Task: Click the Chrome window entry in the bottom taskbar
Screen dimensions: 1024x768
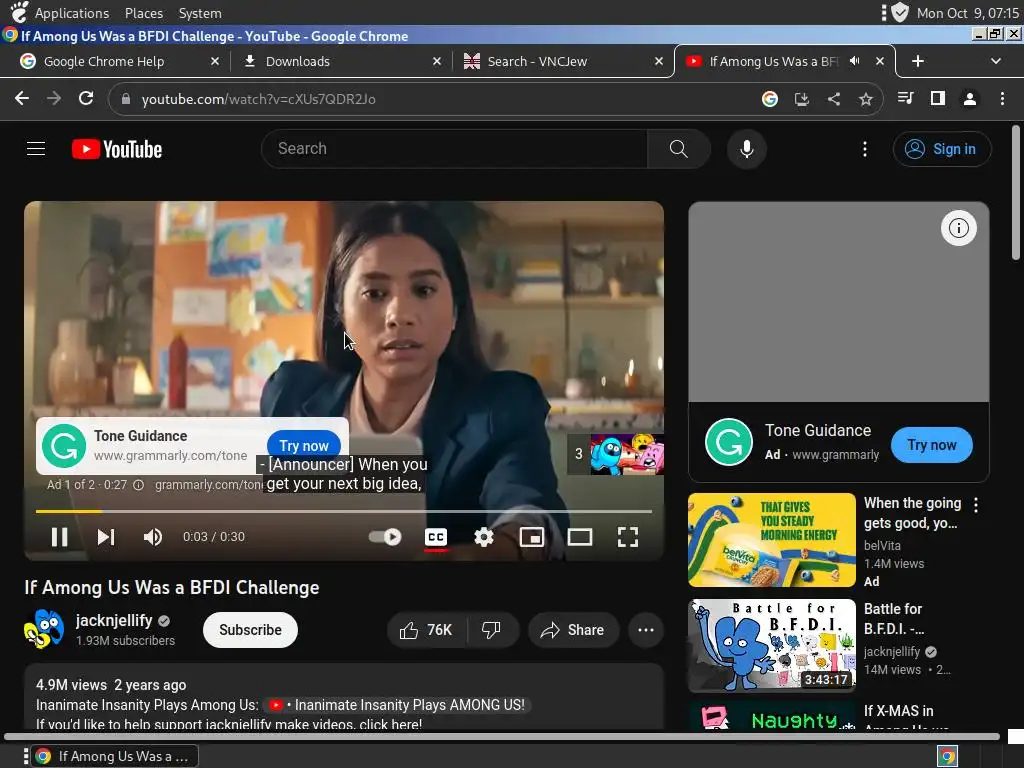Action: (116, 756)
